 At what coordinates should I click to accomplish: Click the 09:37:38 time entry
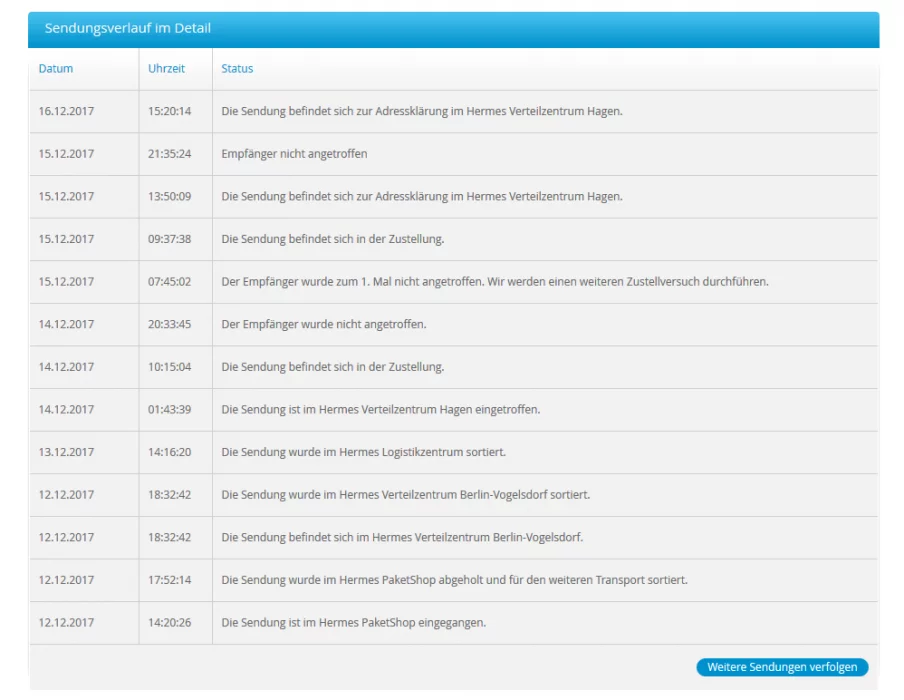pyautogui.click(x=169, y=239)
